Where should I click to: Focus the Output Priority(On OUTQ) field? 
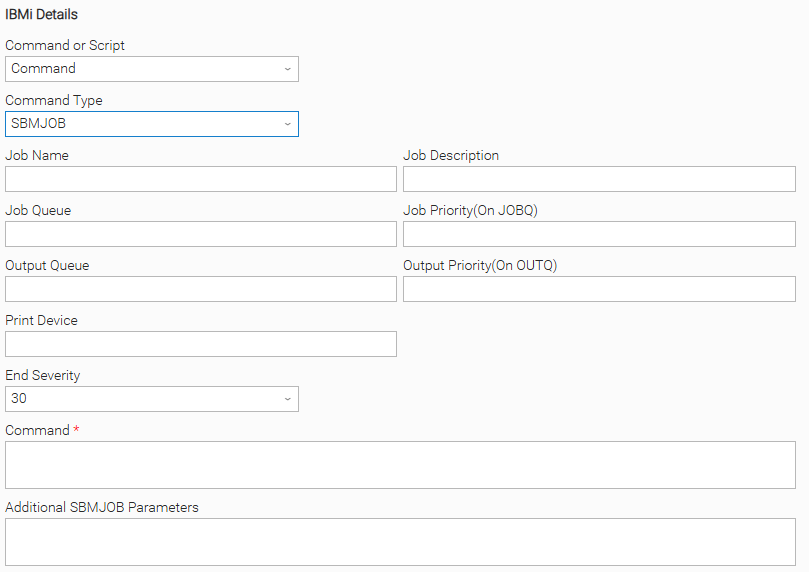coord(599,289)
